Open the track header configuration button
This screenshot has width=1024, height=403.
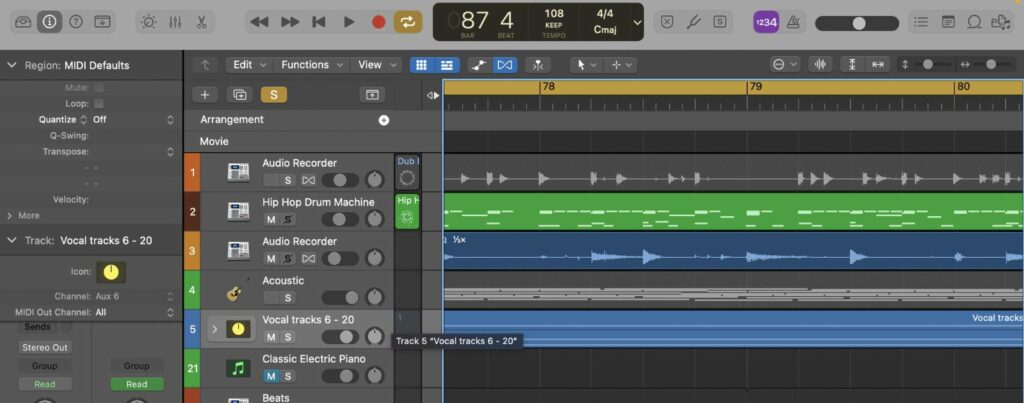372,95
